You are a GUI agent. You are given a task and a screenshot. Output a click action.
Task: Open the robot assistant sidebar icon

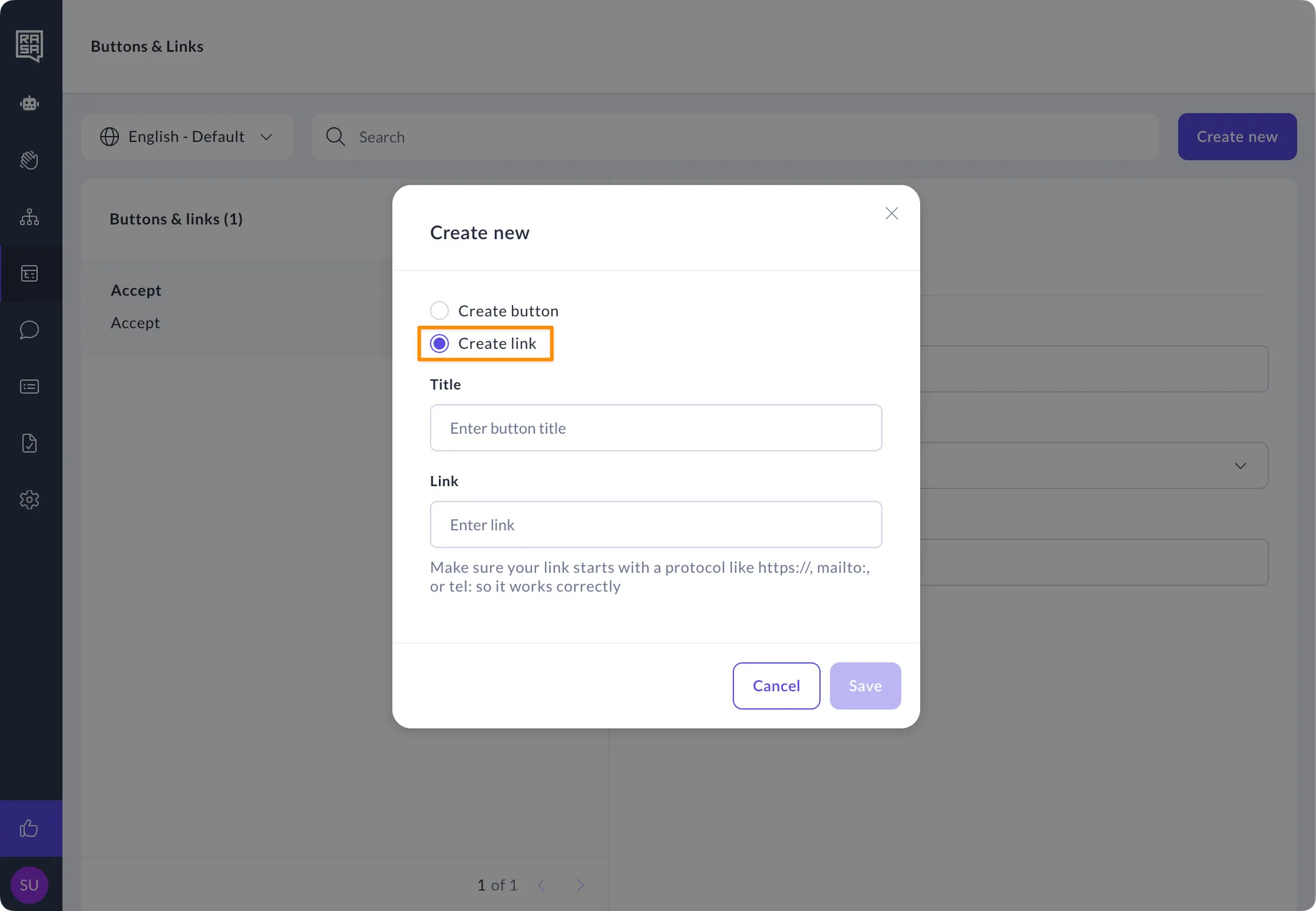point(30,103)
